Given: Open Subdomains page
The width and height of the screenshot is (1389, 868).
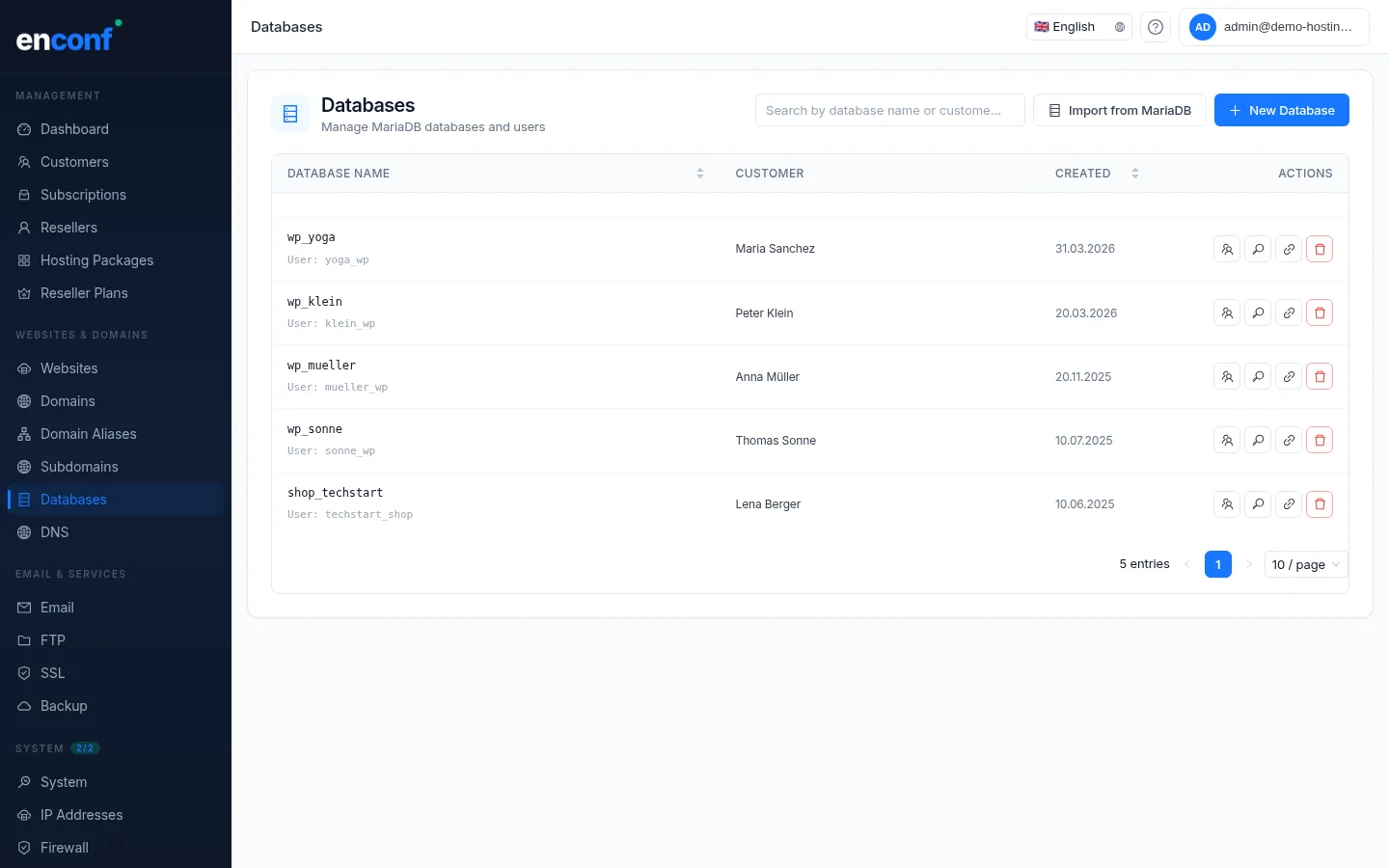Looking at the screenshot, I should pyautogui.click(x=116, y=467).
